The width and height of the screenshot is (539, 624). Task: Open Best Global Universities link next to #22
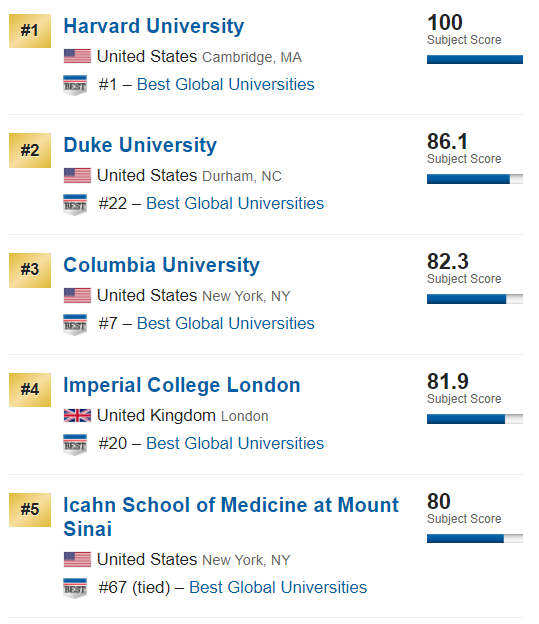(x=235, y=203)
